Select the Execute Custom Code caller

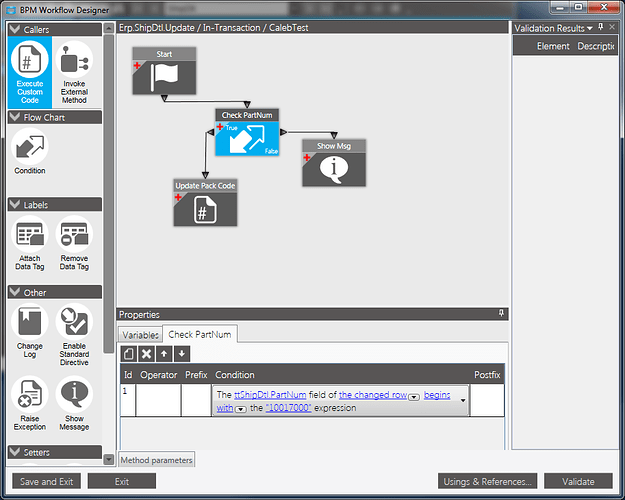(30, 73)
